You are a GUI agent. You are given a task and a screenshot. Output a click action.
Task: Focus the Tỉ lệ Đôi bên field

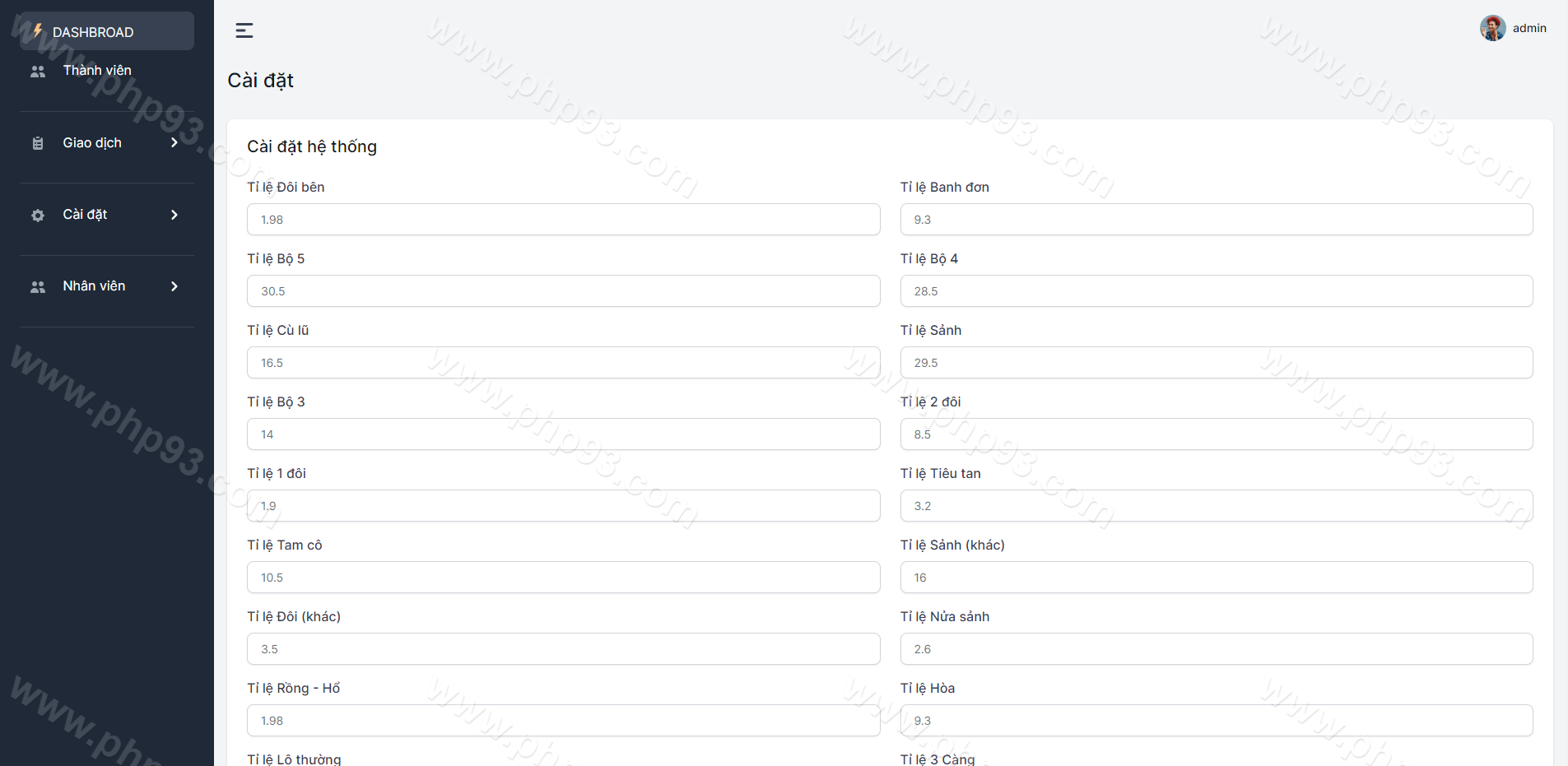coord(563,220)
